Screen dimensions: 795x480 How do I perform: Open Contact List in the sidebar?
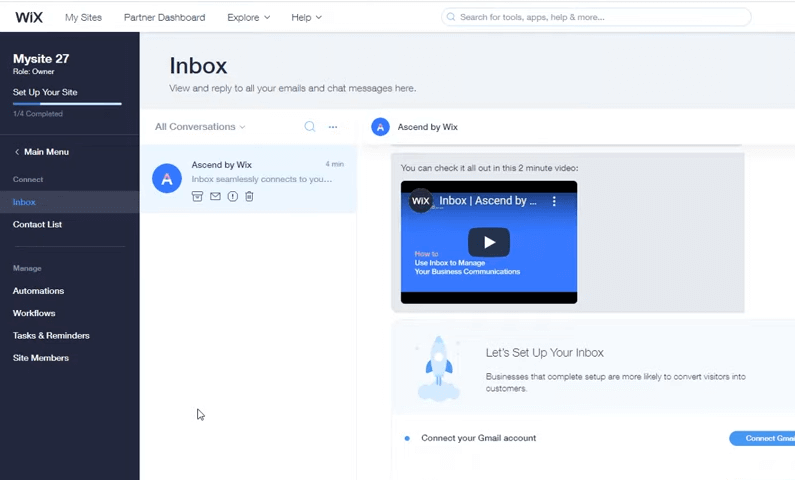(x=38, y=224)
